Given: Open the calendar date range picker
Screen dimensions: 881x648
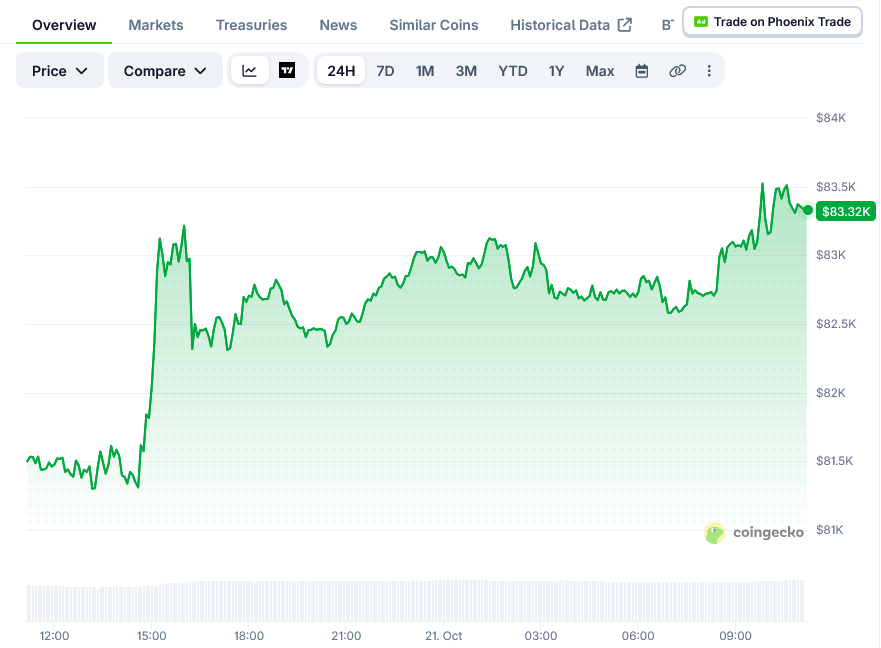Looking at the screenshot, I should tap(642, 71).
